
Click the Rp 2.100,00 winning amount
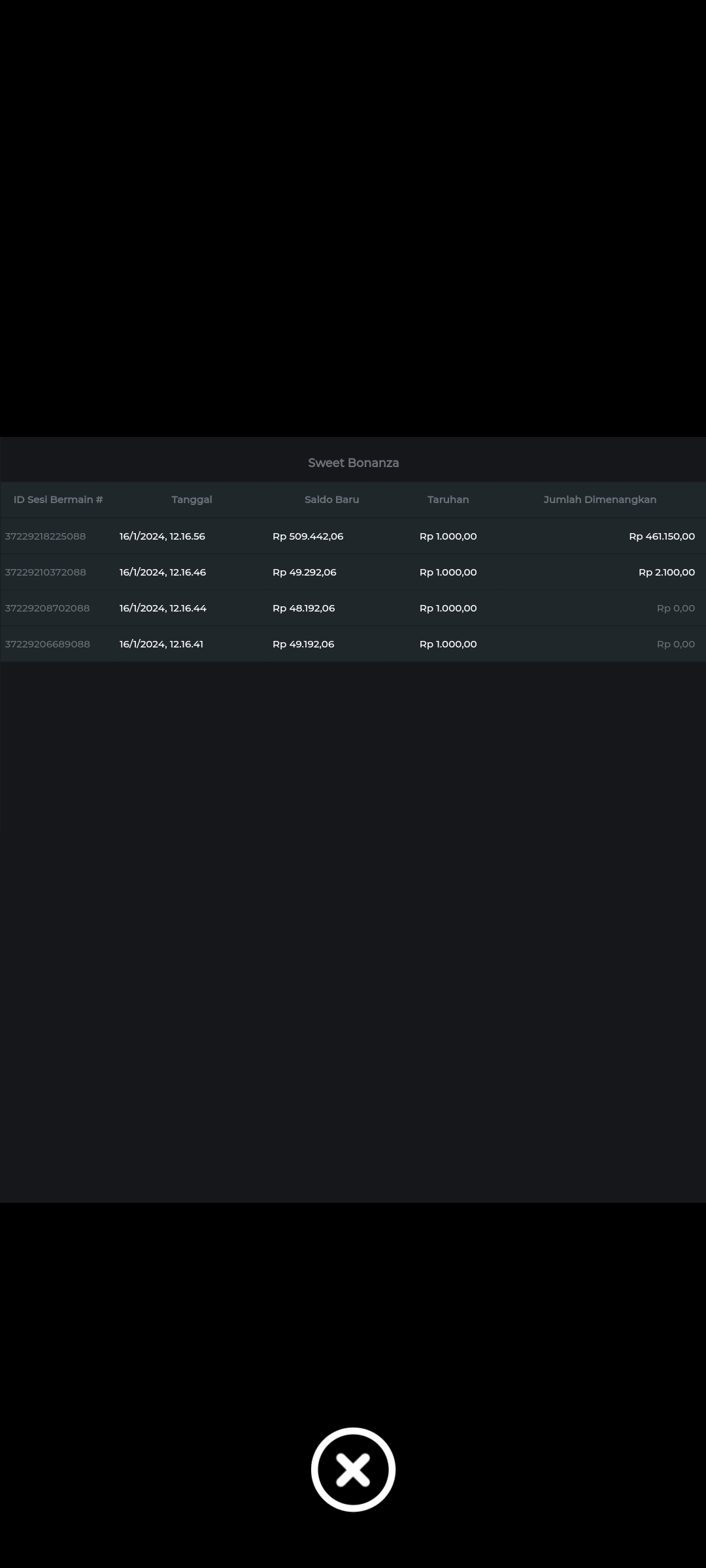pyautogui.click(x=666, y=572)
